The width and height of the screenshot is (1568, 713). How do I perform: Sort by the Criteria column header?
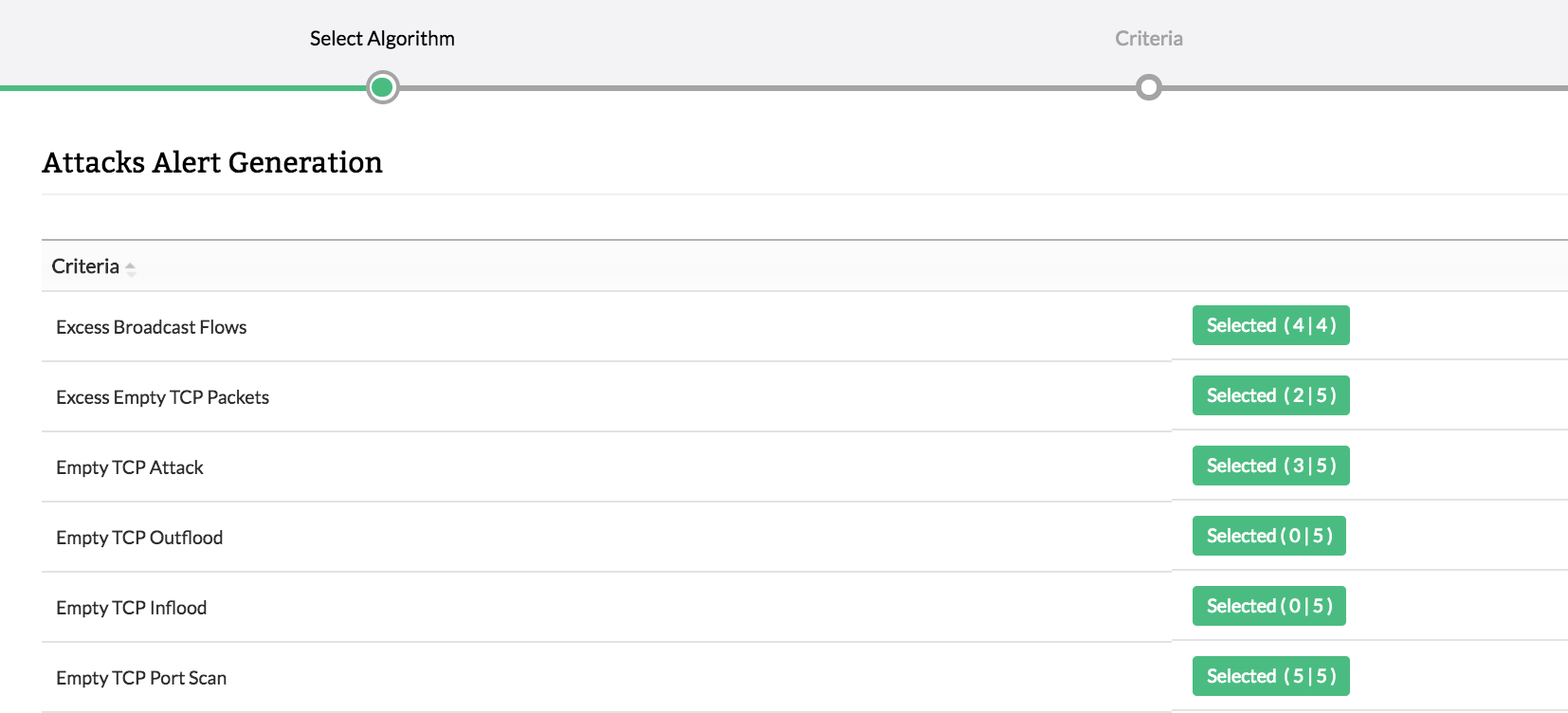[x=85, y=266]
